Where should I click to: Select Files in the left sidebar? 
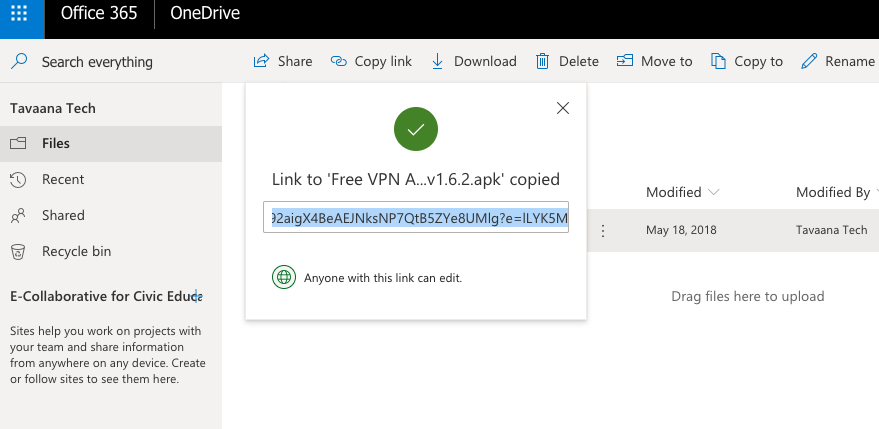tap(111, 144)
